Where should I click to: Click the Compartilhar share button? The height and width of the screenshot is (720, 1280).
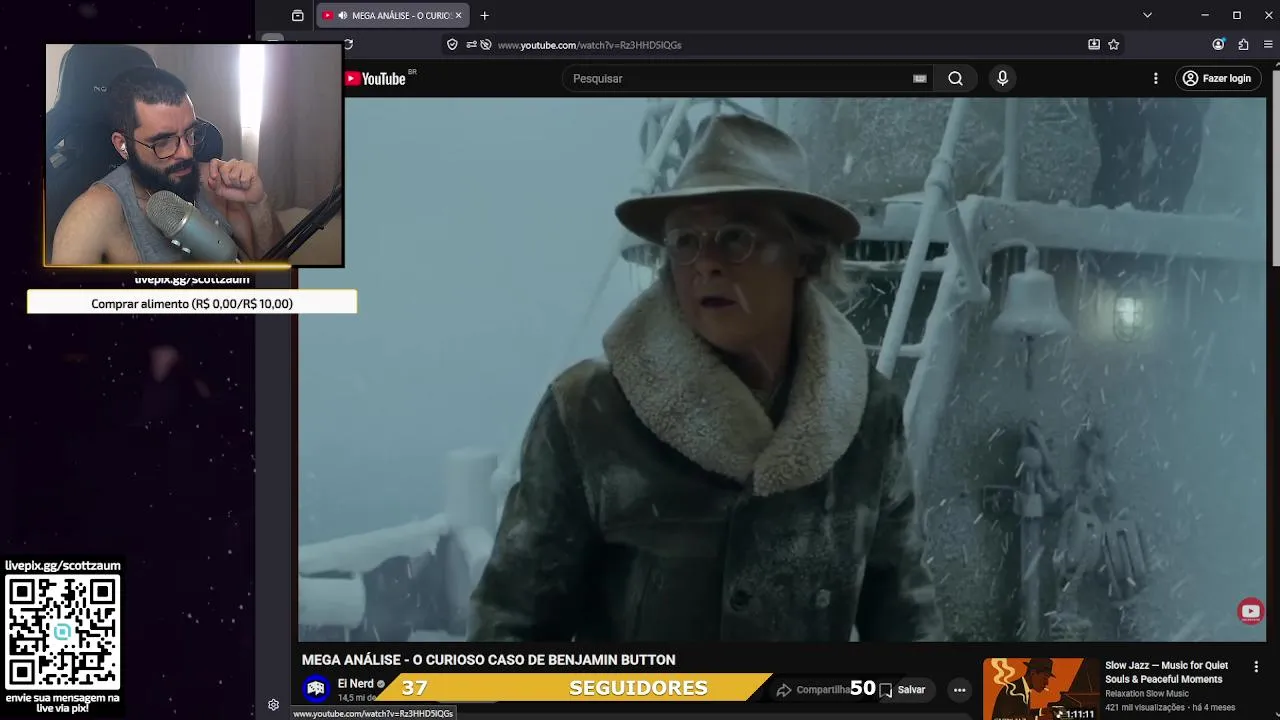click(x=813, y=689)
